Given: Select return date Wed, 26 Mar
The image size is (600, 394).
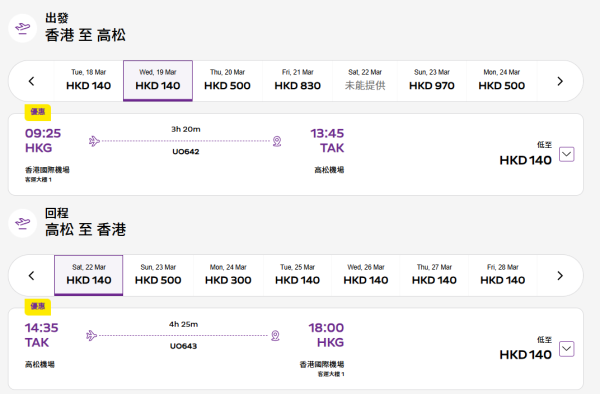Looking at the screenshot, I should click(x=366, y=275).
